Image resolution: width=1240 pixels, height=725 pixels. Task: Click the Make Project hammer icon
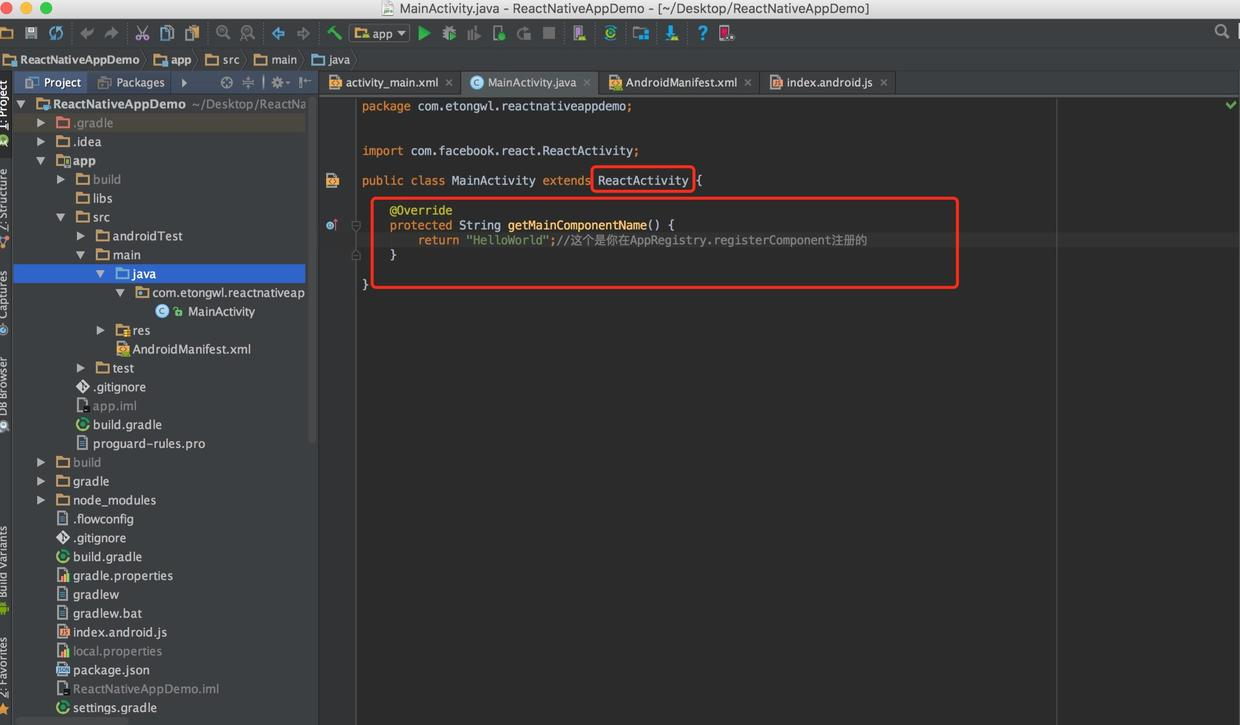[x=334, y=33]
